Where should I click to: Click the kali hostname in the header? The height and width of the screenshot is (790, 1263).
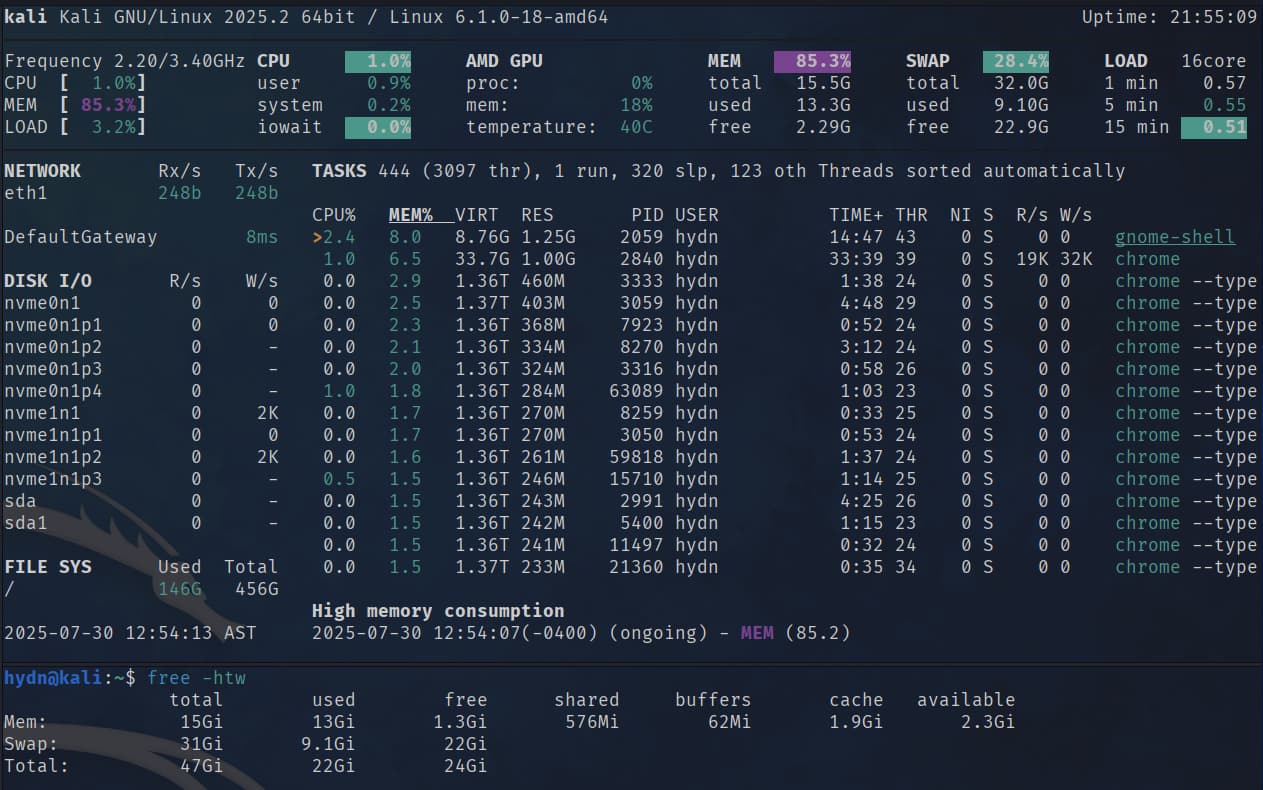[25, 17]
